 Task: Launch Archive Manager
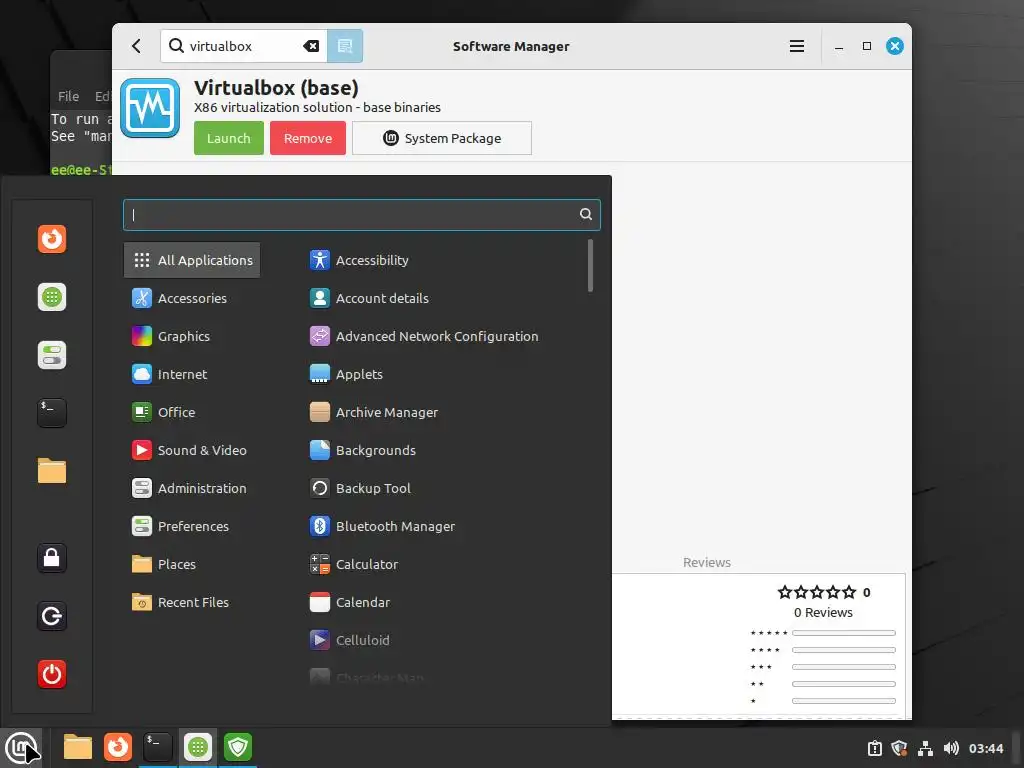point(374,412)
